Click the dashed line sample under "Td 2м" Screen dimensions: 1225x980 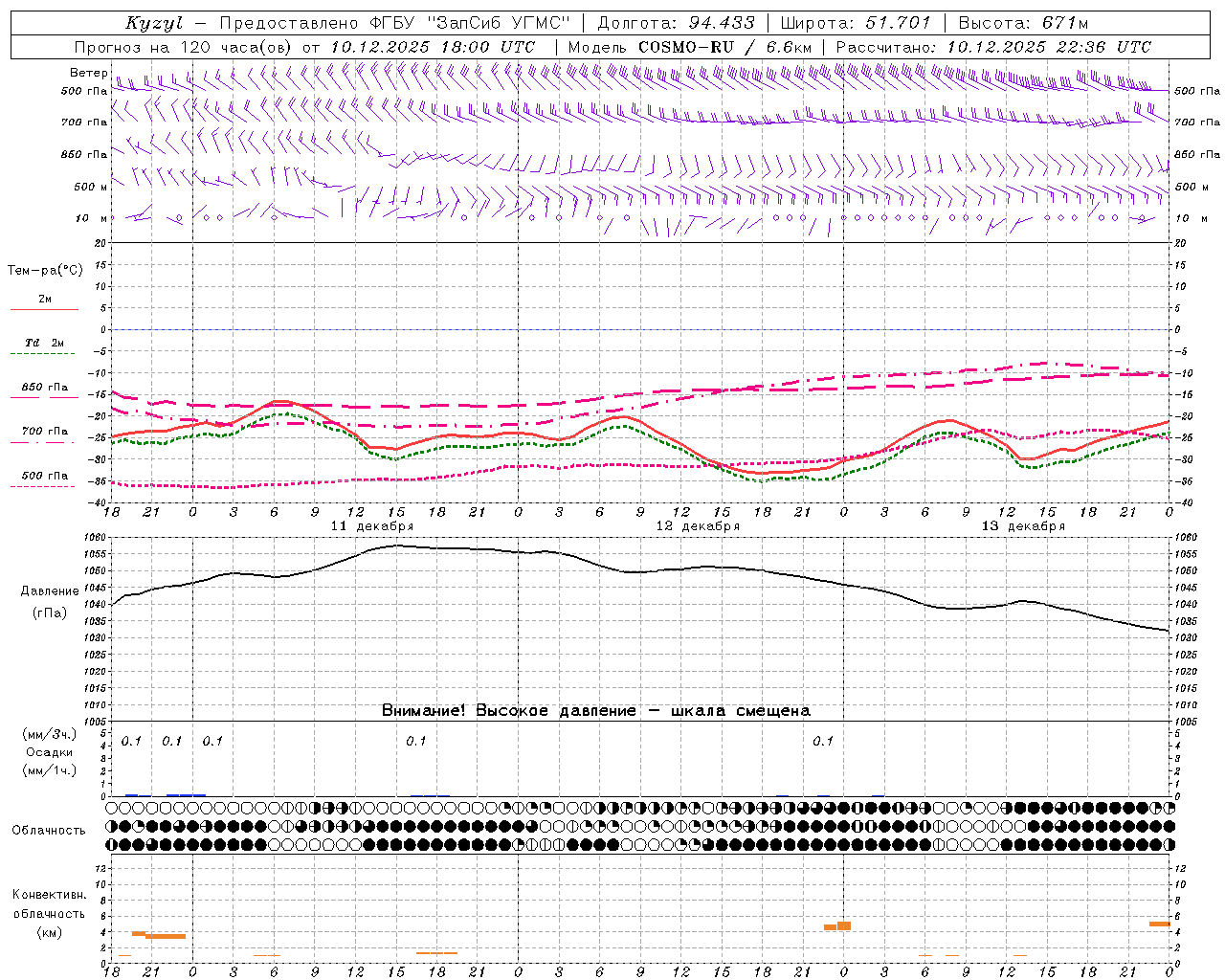[x=44, y=354]
